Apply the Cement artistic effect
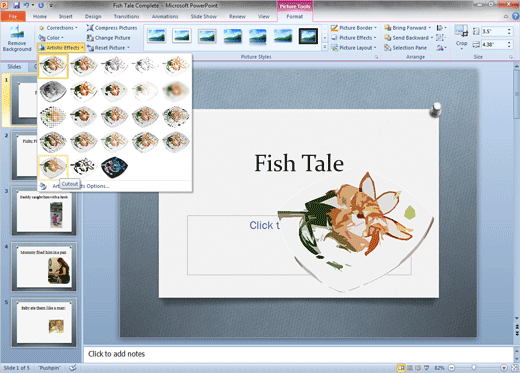The image size is (520, 373). coord(53,142)
